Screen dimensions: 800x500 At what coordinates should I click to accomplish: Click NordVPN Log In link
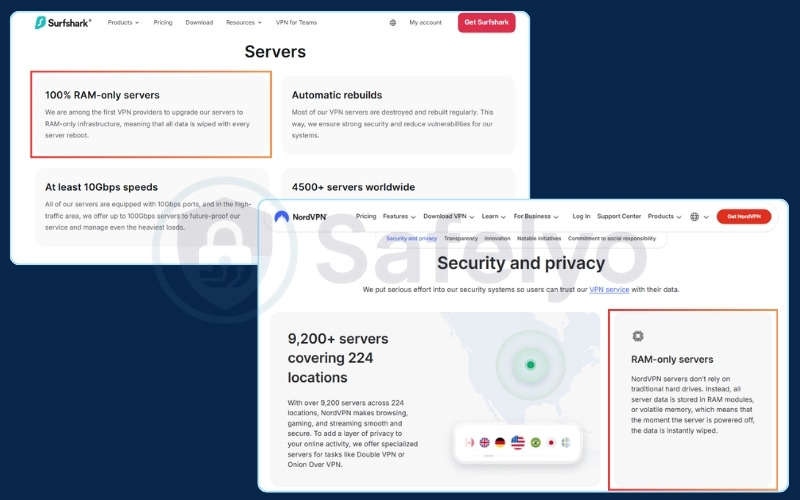[581, 216]
